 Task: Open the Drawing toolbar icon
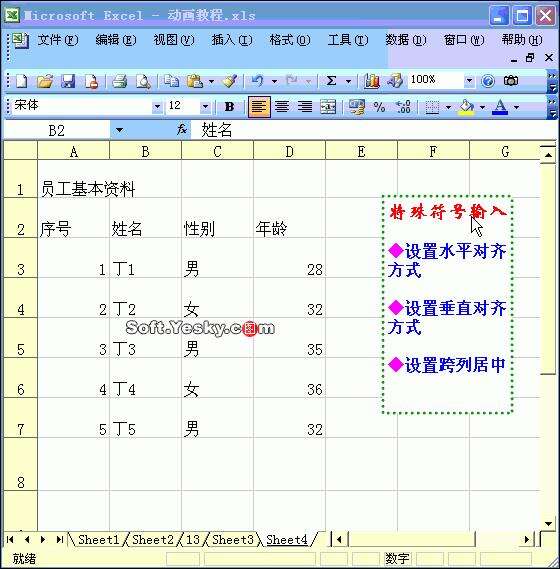point(395,81)
